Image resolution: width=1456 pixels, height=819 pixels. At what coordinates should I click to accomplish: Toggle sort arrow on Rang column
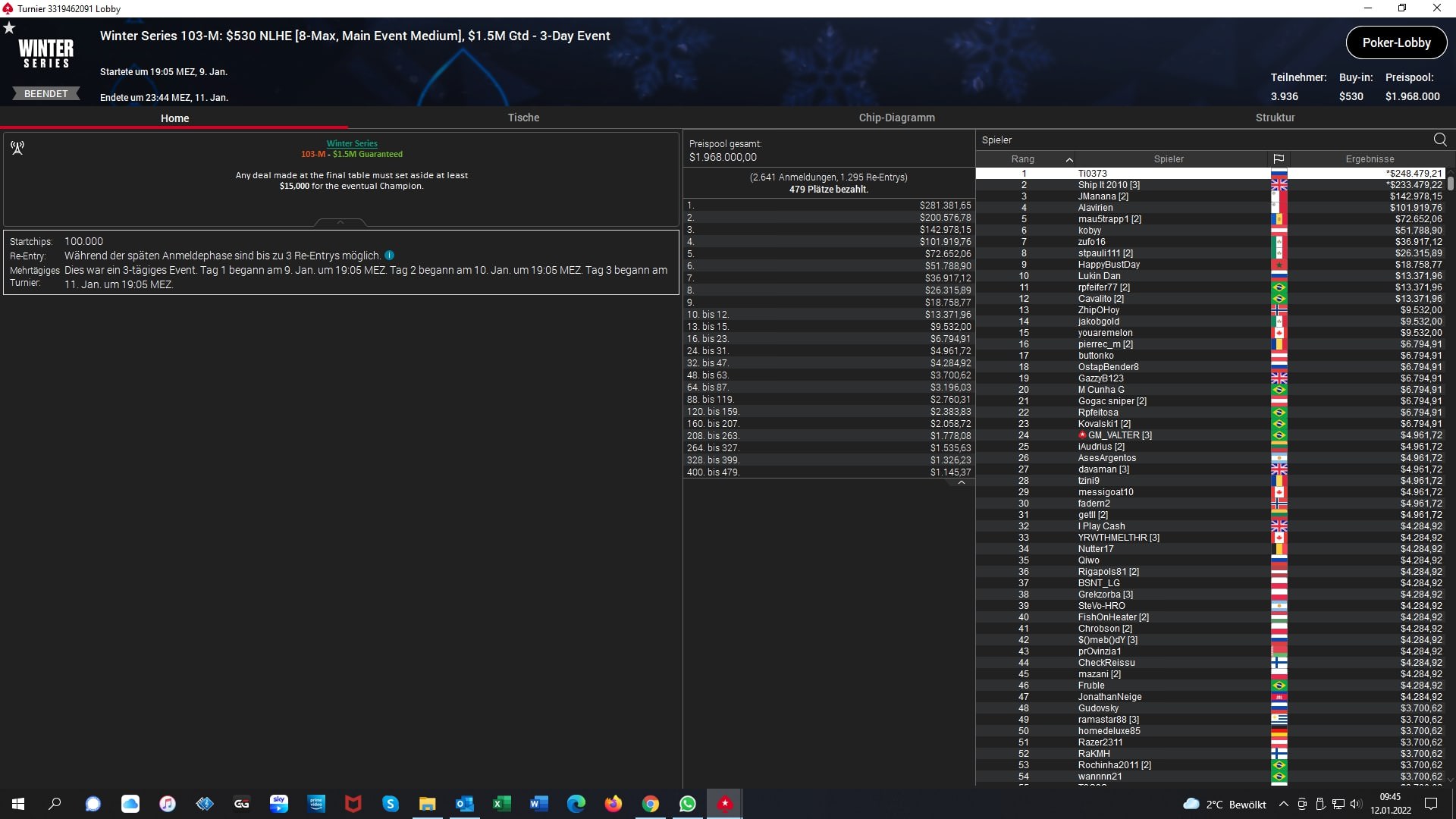click(x=1069, y=159)
